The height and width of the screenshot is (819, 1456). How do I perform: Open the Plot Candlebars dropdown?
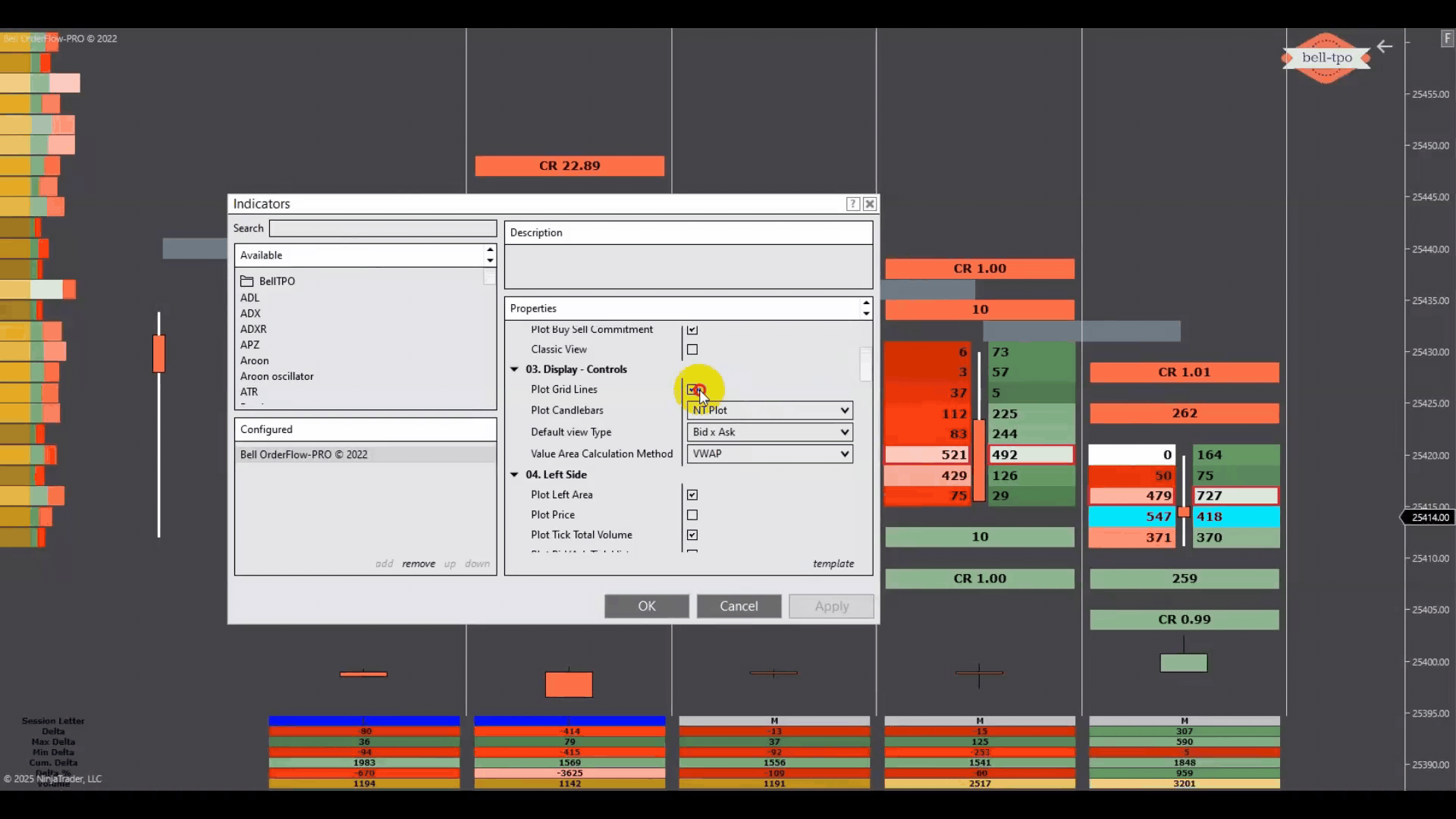[x=770, y=410]
